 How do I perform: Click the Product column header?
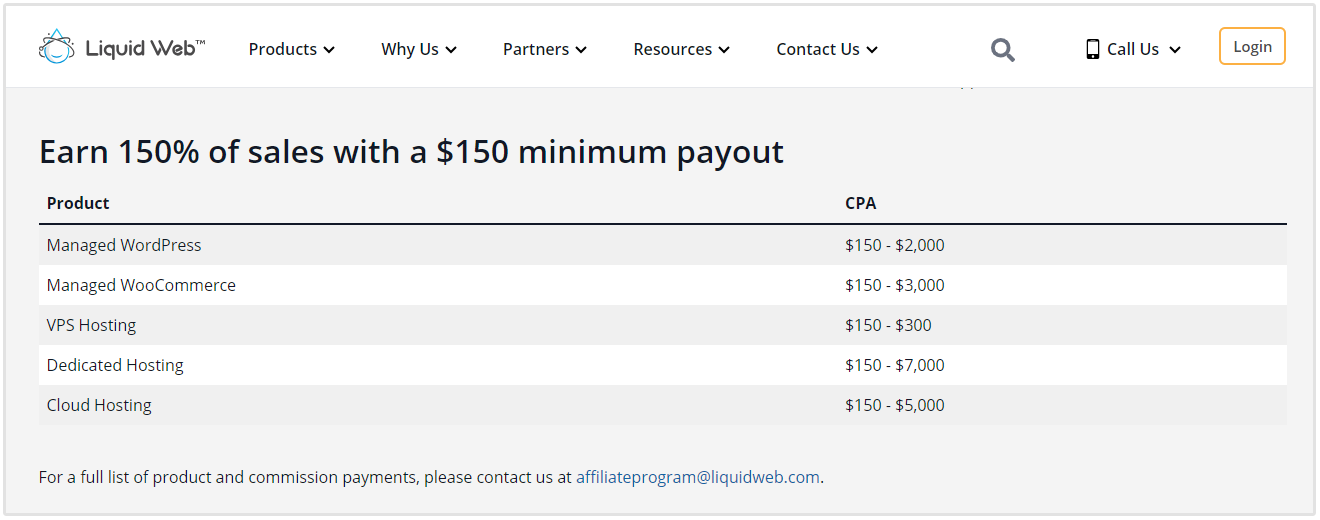78,203
